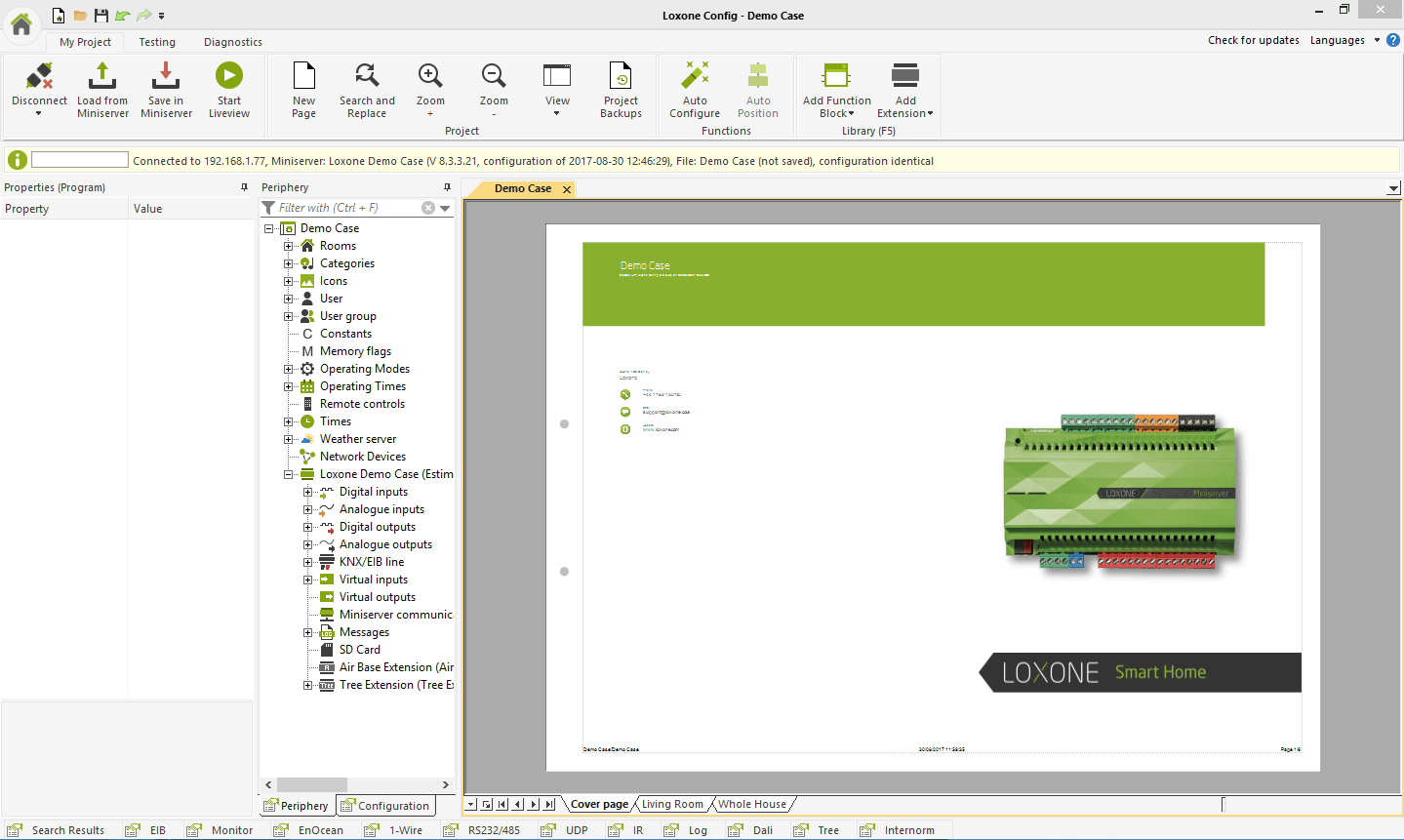
Task: Click the Disconnect dropdown arrow
Action: [39, 113]
